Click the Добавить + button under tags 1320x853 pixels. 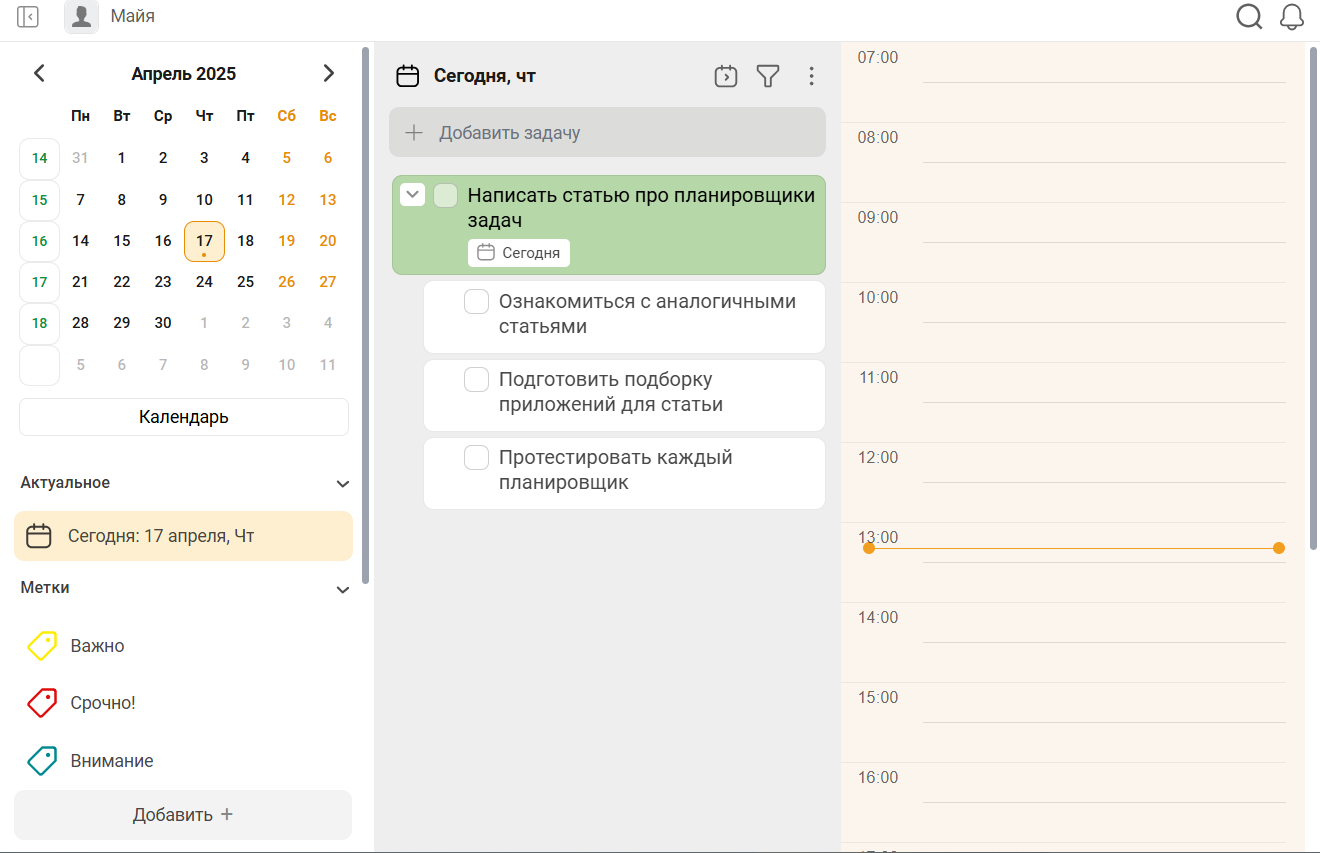[183, 815]
